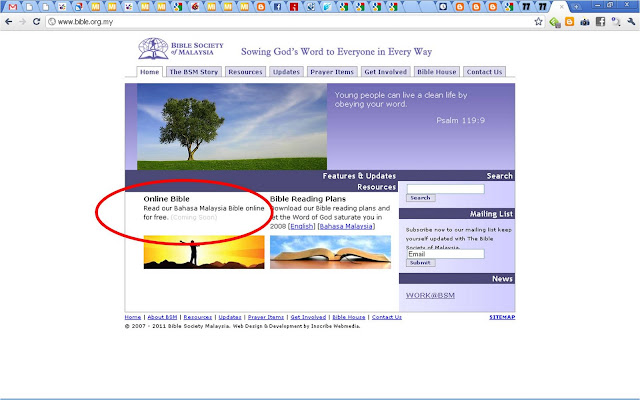The width and height of the screenshot is (640, 400).
Task: Click the Online Bible heading
Action: [x=167, y=199]
